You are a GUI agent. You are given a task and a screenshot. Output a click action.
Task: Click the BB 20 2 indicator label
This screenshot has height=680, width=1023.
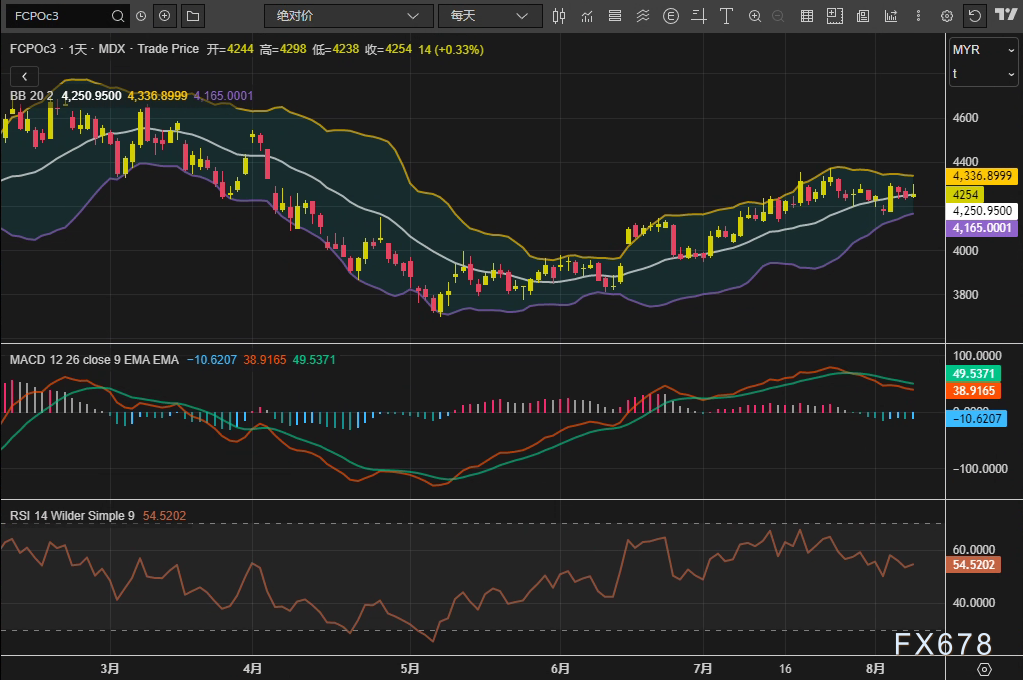point(31,95)
